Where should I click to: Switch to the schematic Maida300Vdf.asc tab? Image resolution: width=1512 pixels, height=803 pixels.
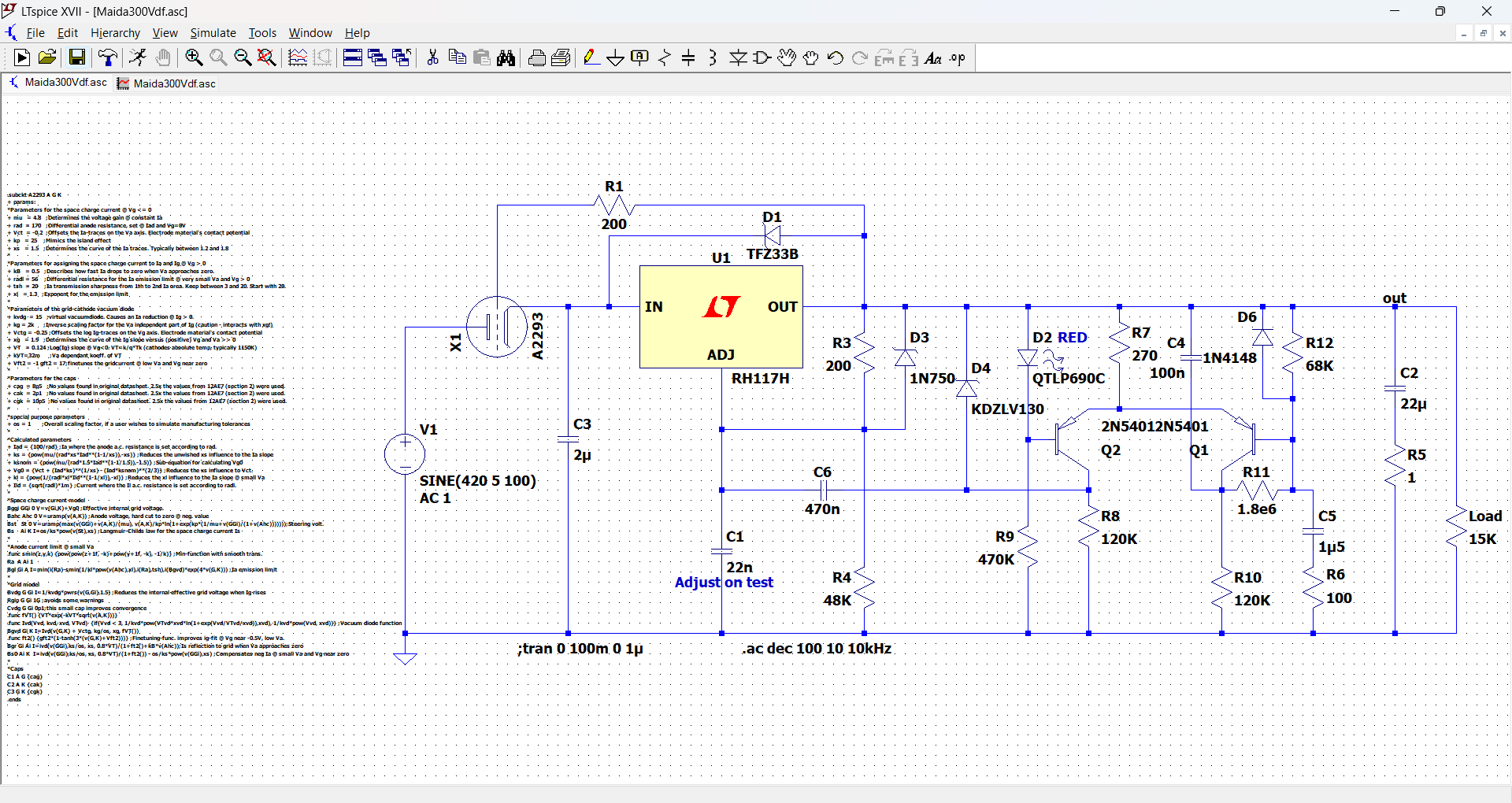57,83
